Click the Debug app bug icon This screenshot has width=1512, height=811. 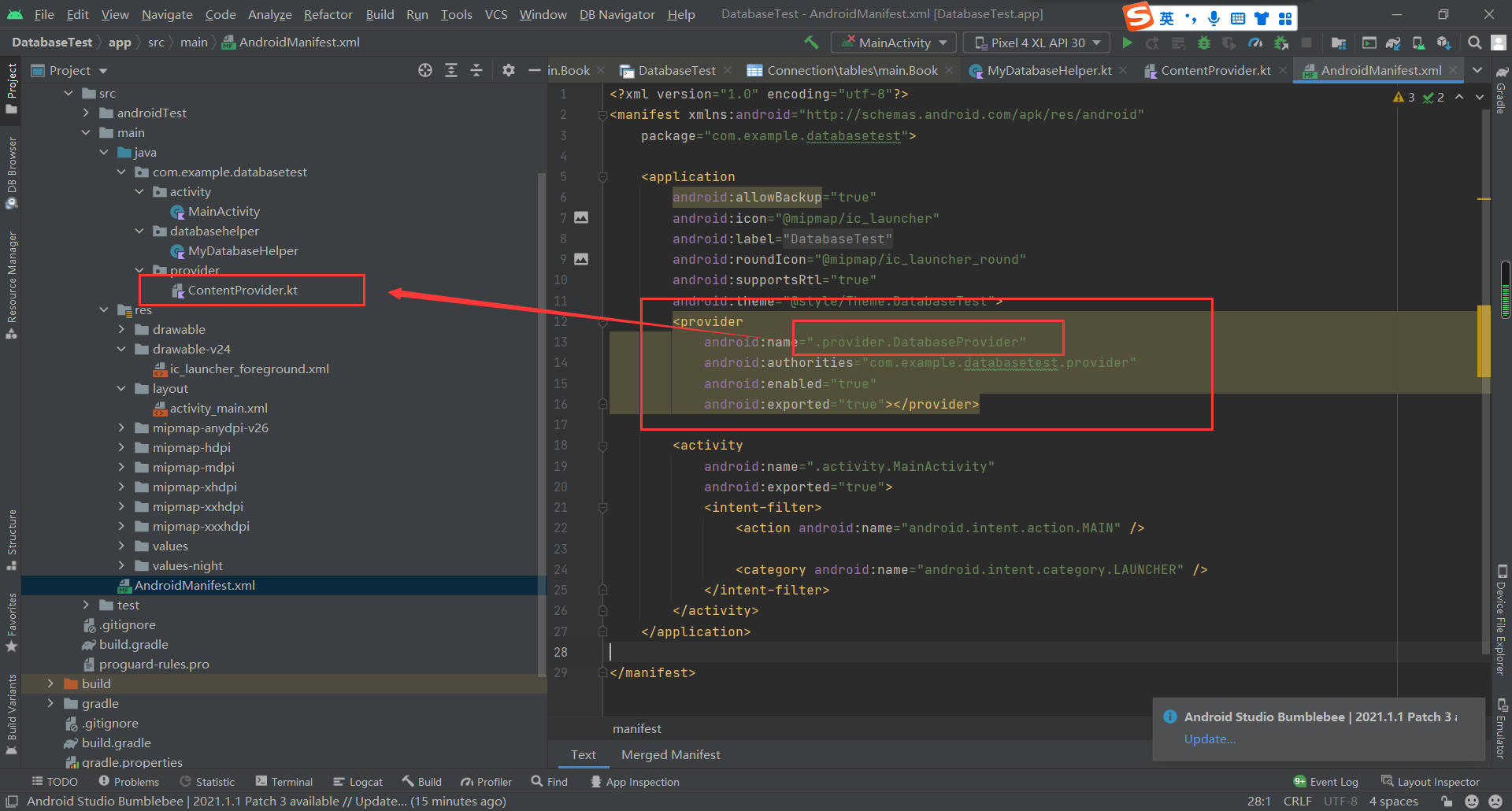[1203, 43]
